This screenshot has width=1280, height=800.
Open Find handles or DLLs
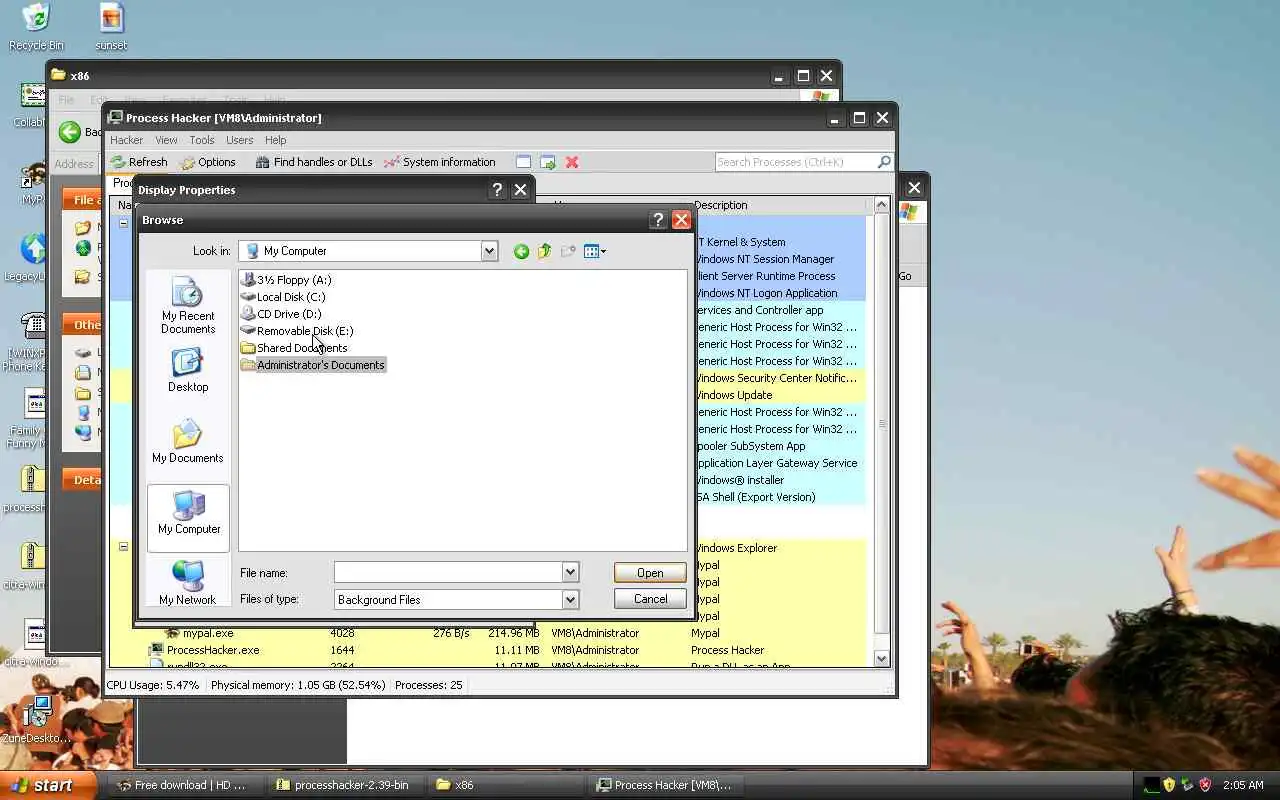[x=314, y=162]
